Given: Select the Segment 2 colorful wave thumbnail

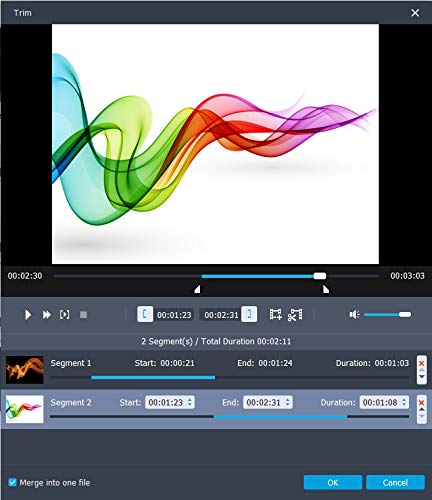Looking at the screenshot, I should click(25, 409).
